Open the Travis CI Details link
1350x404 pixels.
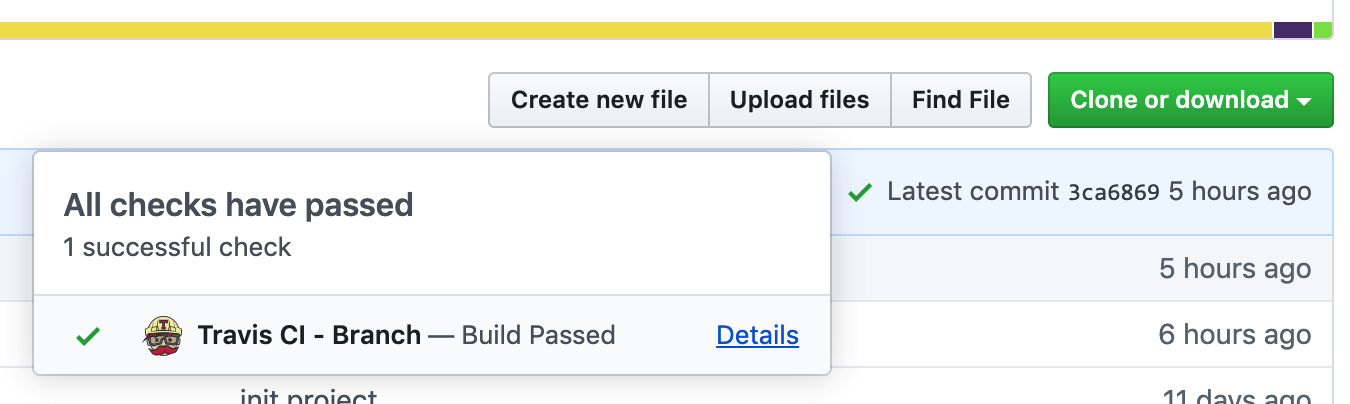[x=757, y=335]
